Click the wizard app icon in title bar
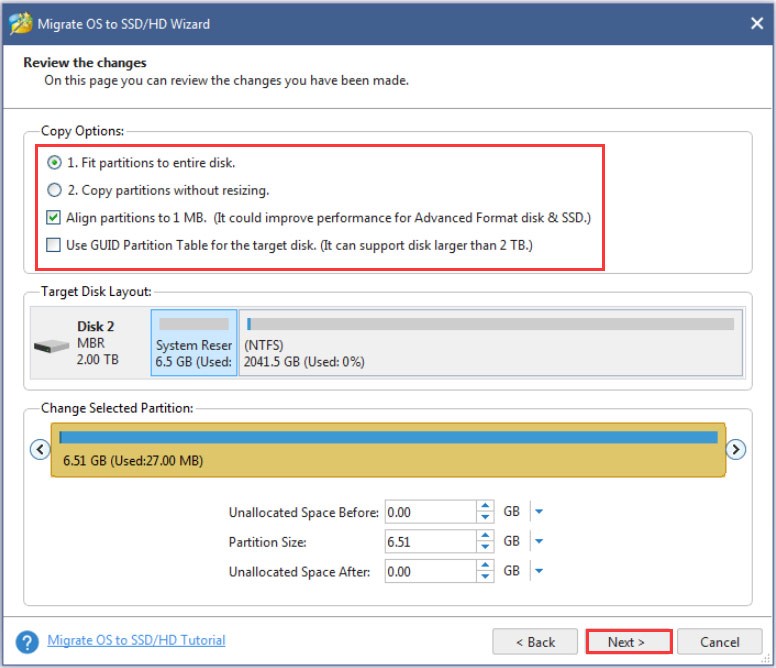This screenshot has width=776, height=668. tap(20, 23)
